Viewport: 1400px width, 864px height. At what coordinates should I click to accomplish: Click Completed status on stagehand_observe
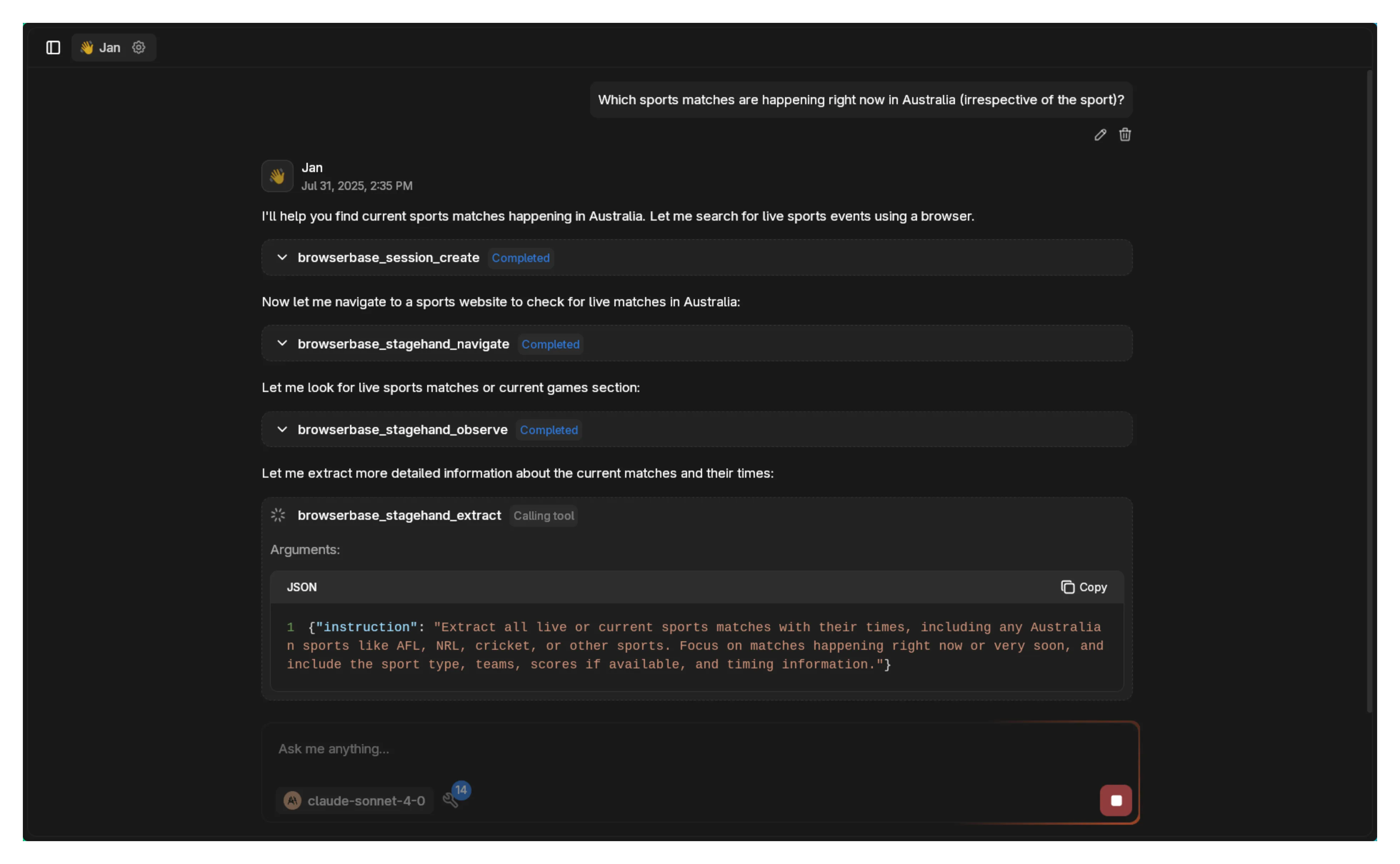point(549,430)
